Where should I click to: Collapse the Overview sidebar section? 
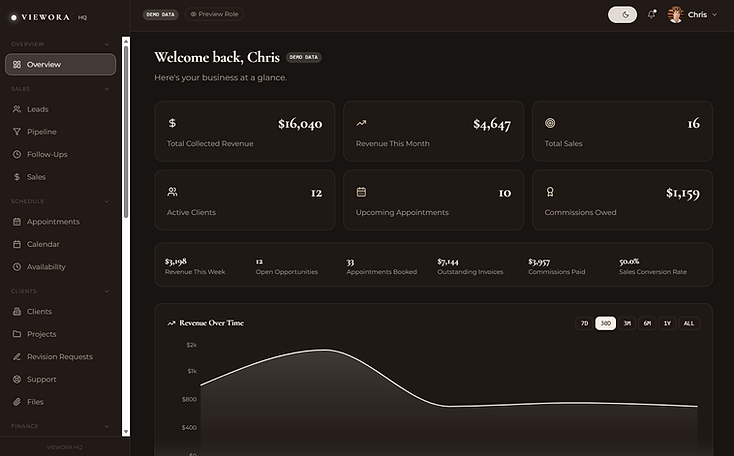(x=107, y=44)
